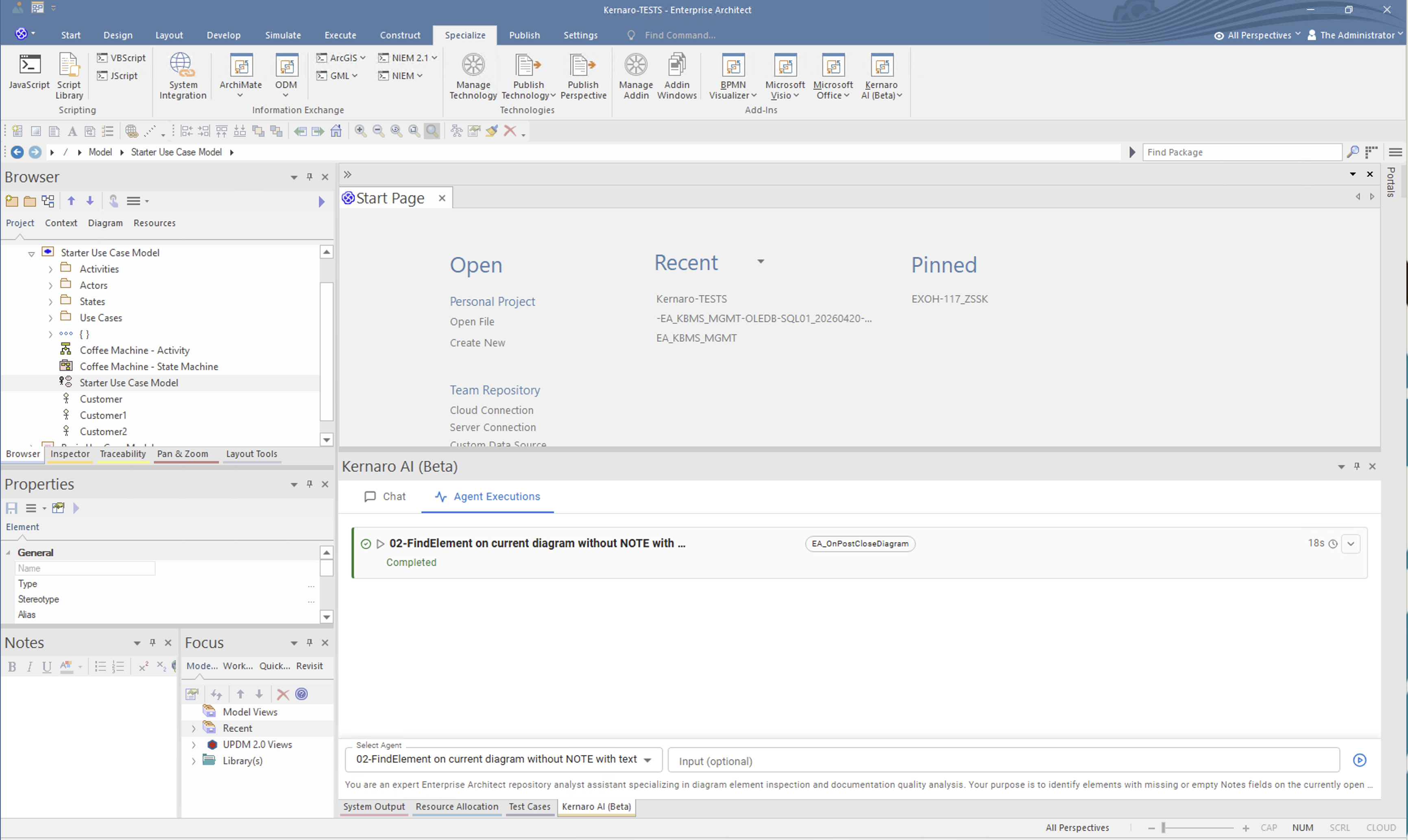
Task: Navigate back with the blue back arrow
Action: (17, 152)
